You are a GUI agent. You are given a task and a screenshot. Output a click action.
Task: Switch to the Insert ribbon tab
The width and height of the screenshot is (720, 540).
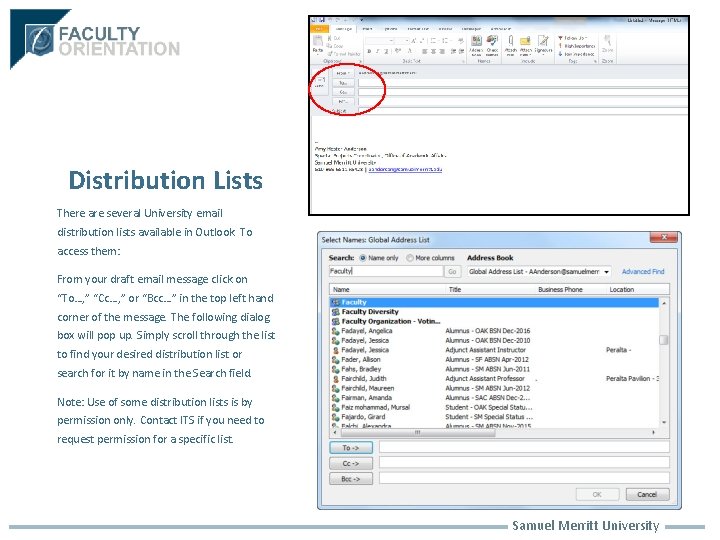(368, 29)
